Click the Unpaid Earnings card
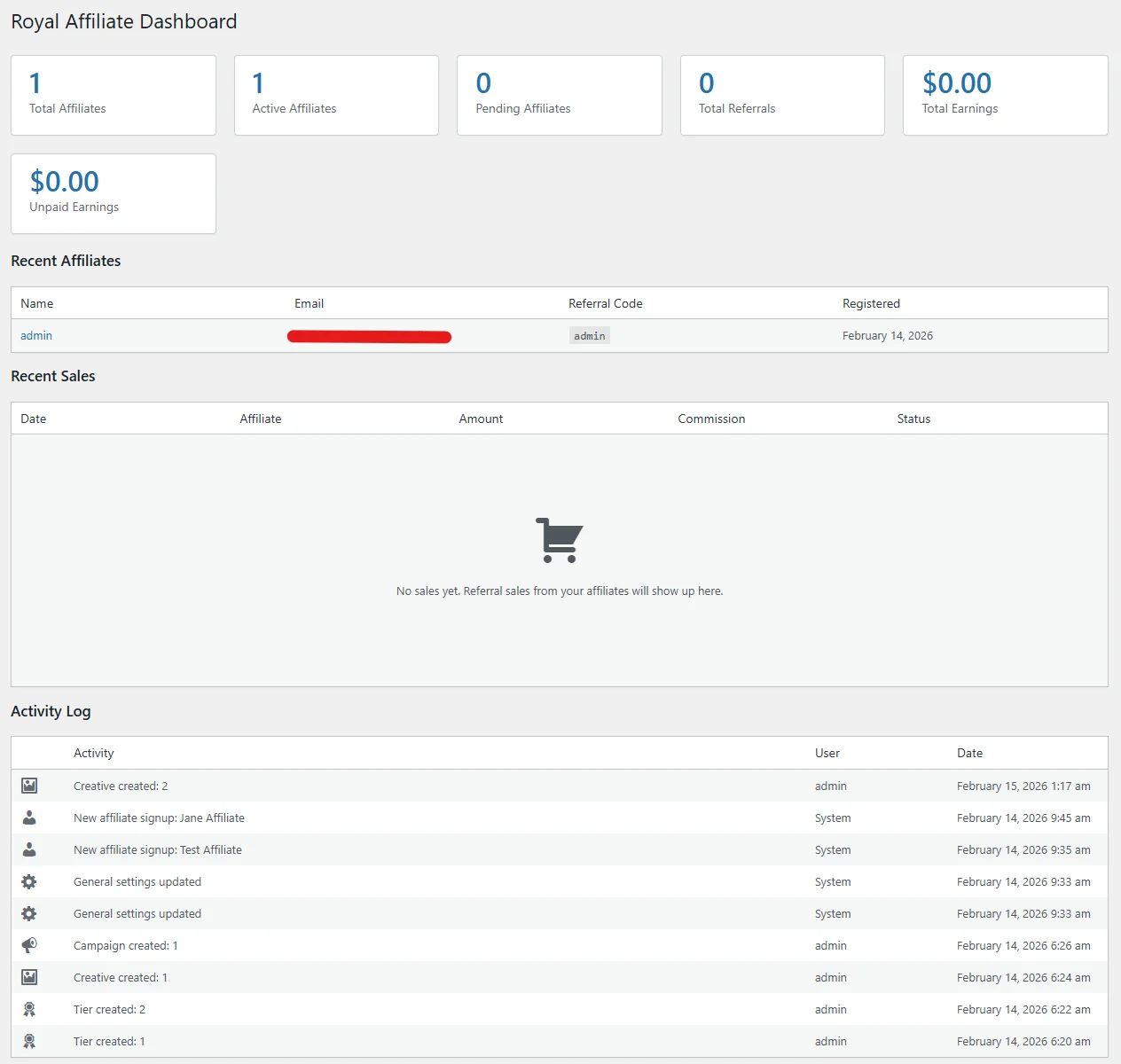Screen dimensions: 1121x1064 click(x=113, y=193)
